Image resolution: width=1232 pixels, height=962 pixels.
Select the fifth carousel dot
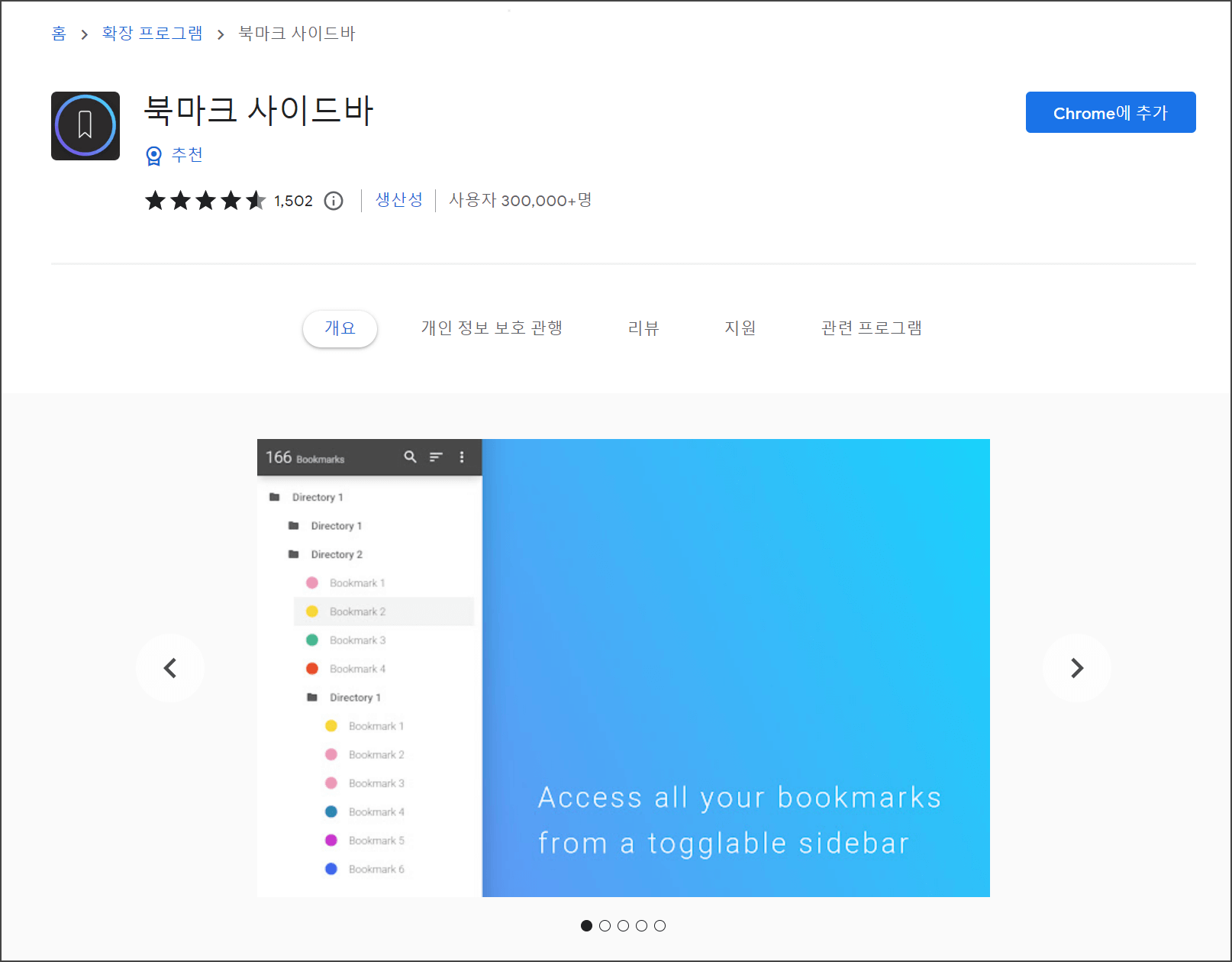[660, 925]
